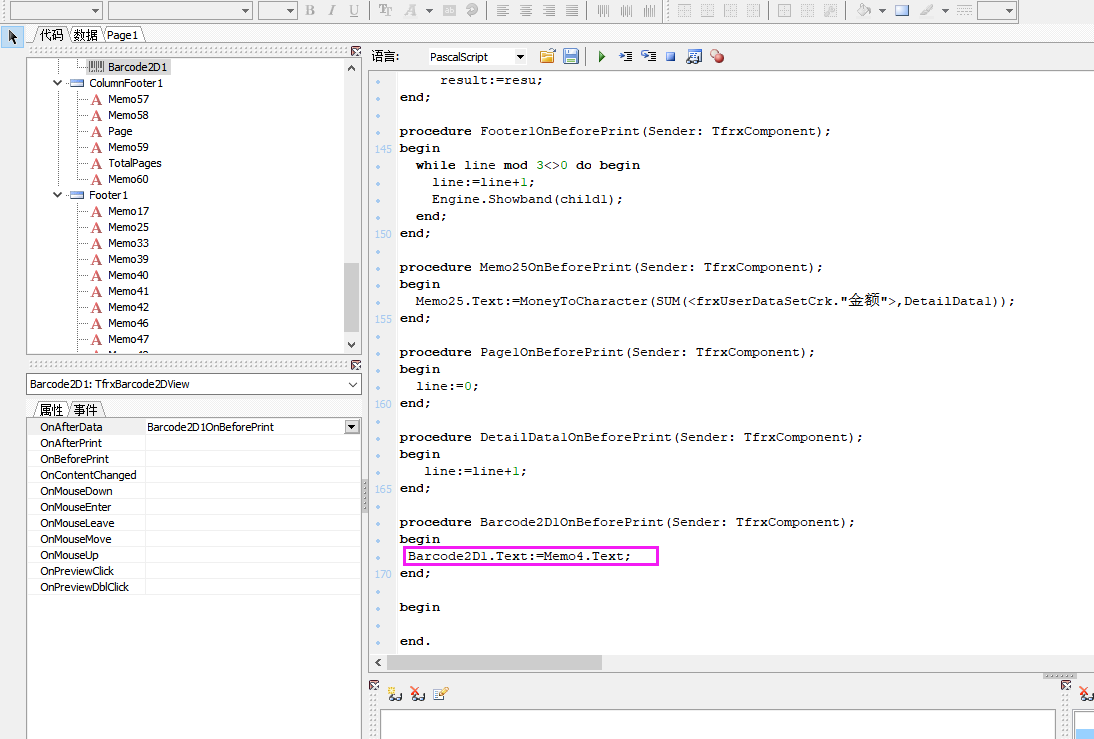Switch to the 属性 properties tab
Image resolution: width=1094 pixels, height=739 pixels.
click(51, 410)
